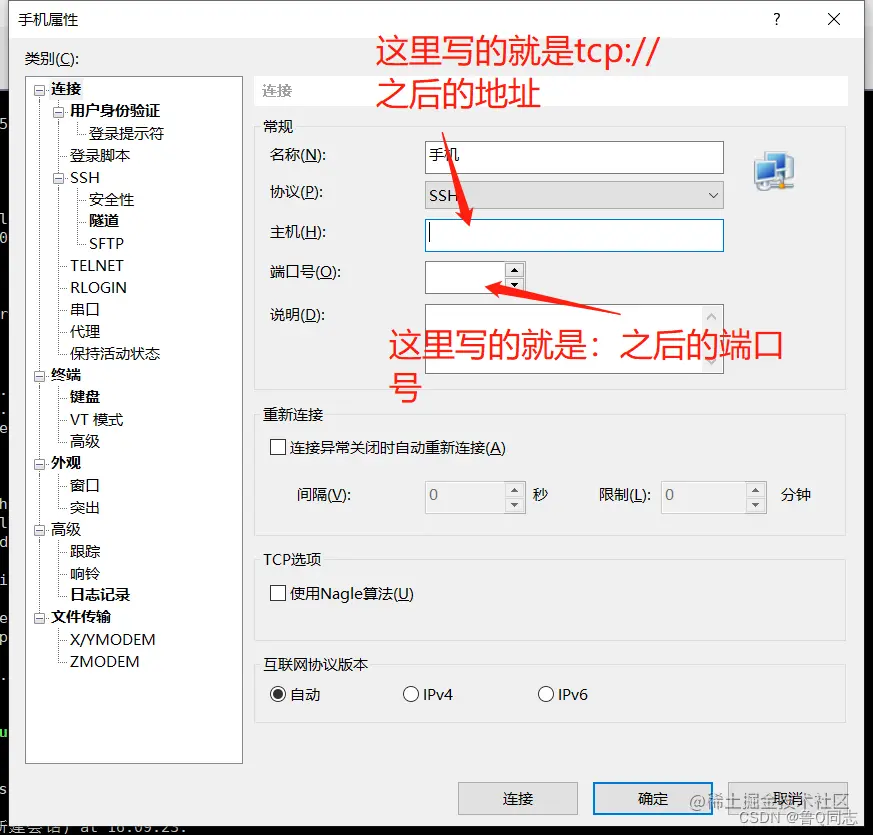
Task: Open the 键盘 keyboard settings page
Action: click(x=85, y=397)
